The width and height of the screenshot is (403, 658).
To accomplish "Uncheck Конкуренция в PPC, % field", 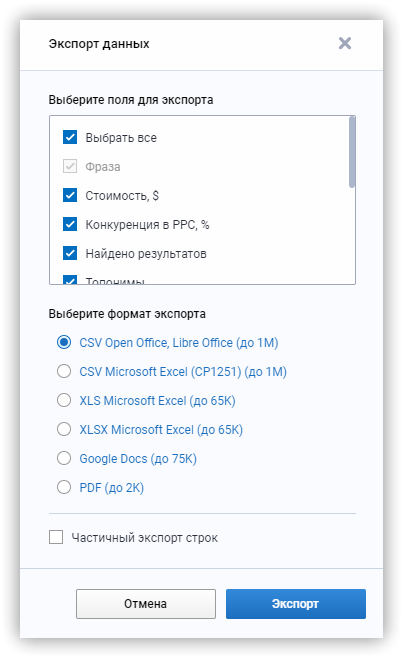I will pos(70,224).
